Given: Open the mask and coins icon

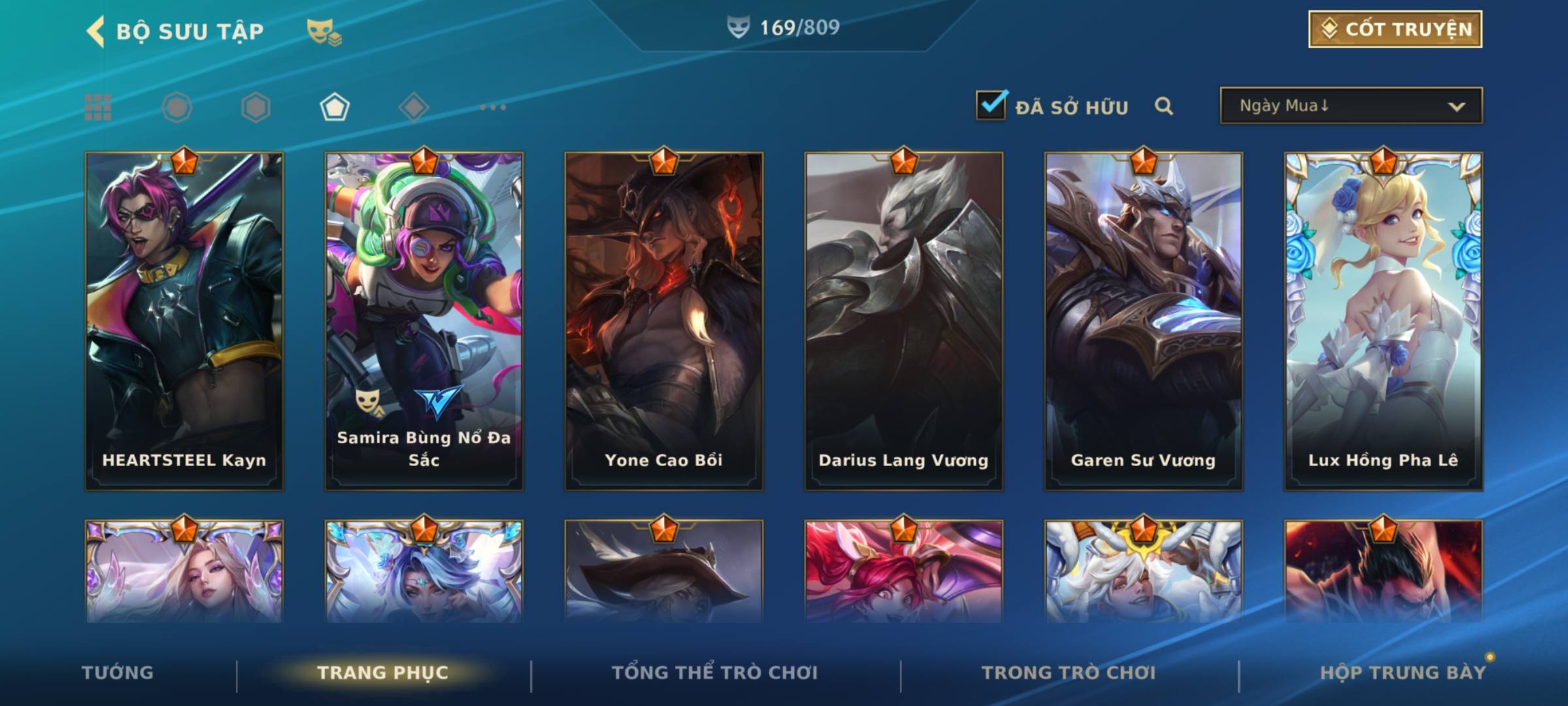Looking at the screenshot, I should tap(324, 32).
